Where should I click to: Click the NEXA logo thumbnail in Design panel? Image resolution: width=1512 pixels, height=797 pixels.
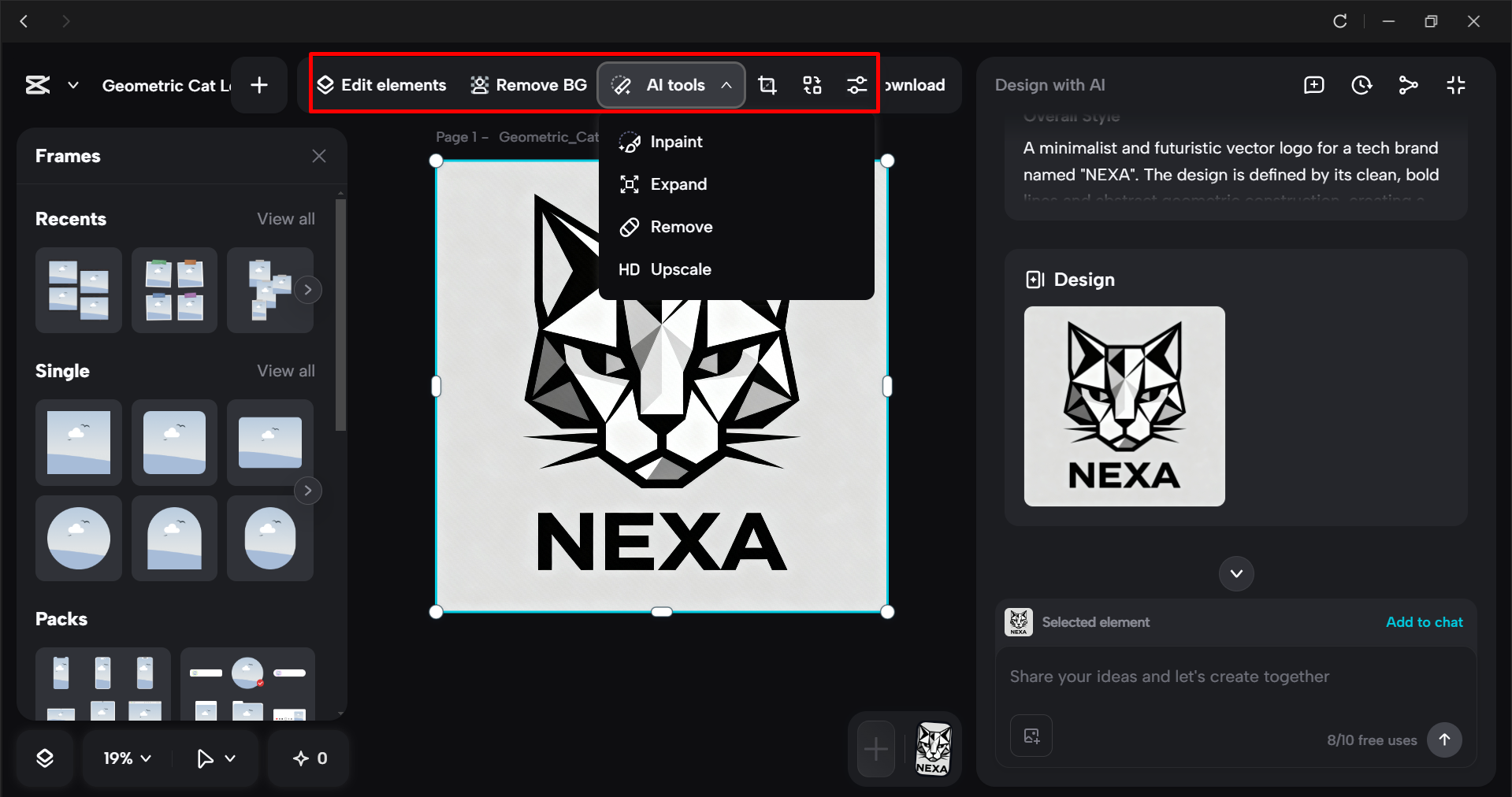pos(1124,407)
